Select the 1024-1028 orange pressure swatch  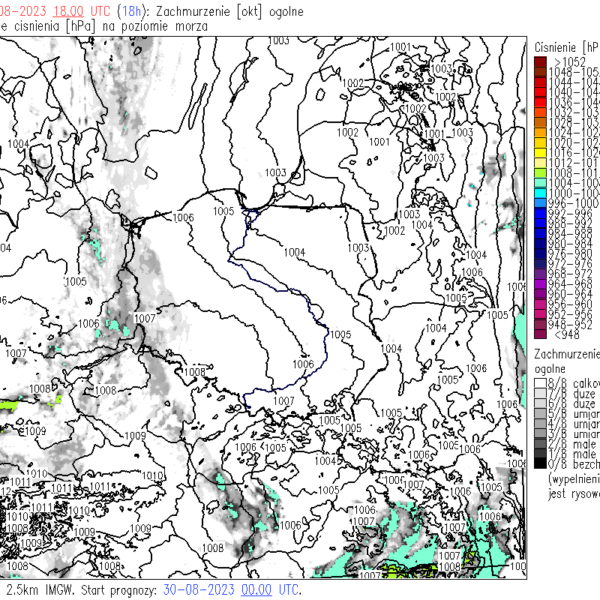click(x=541, y=132)
